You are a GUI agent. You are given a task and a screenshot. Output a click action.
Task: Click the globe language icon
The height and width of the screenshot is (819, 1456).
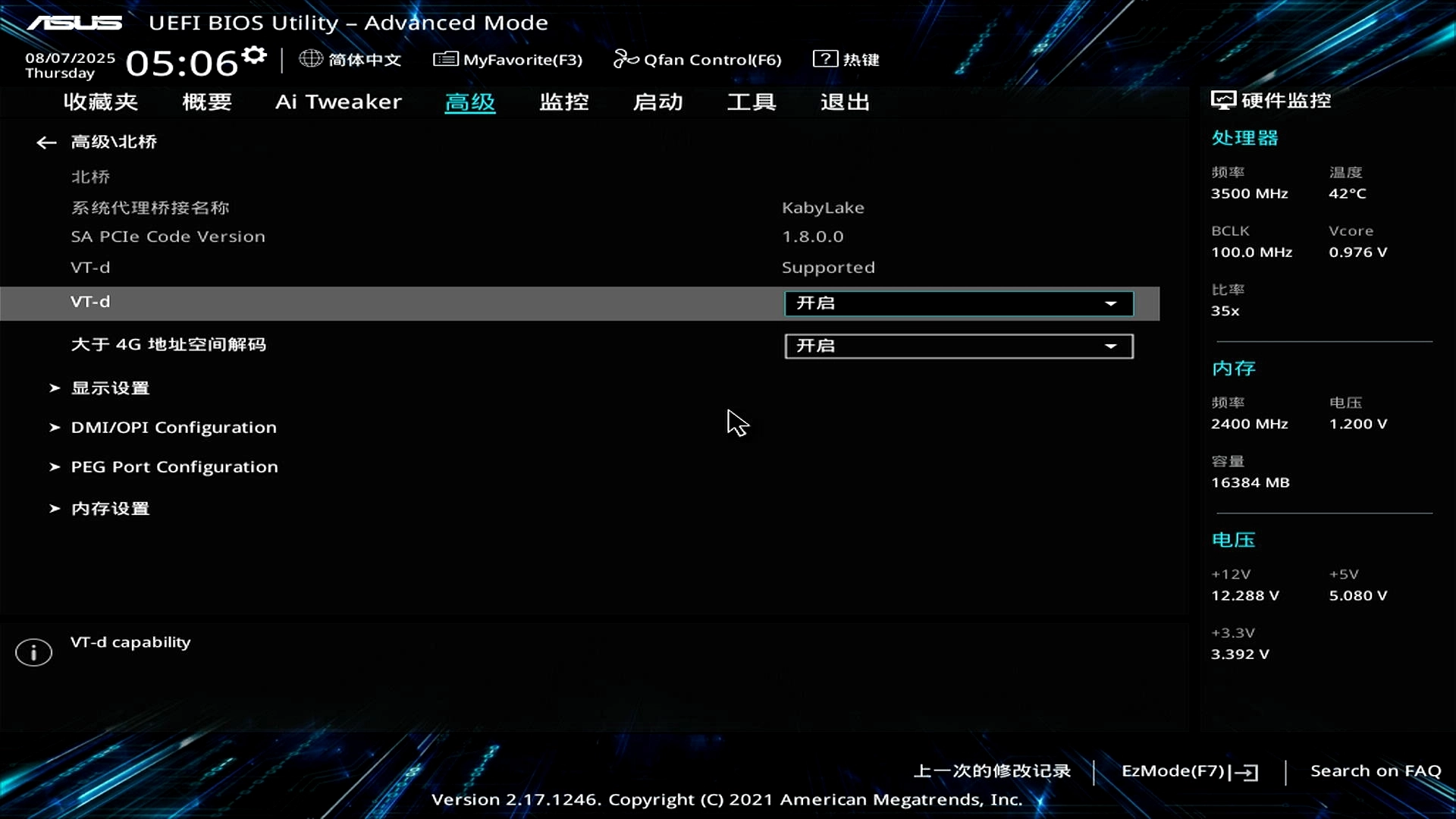(310, 58)
